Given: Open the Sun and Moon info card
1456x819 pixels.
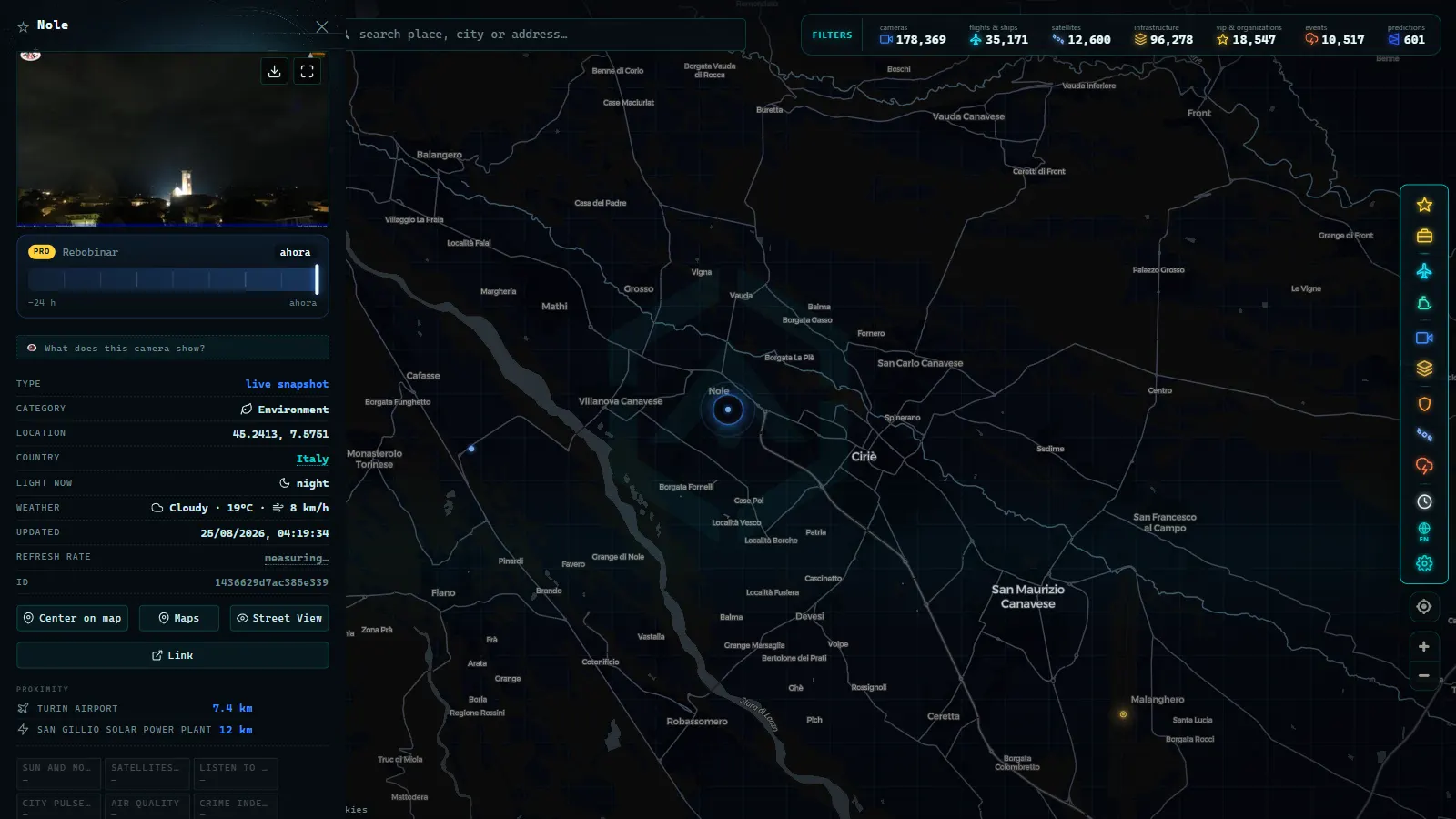Looking at the screenshot, I should coord(58,773).
